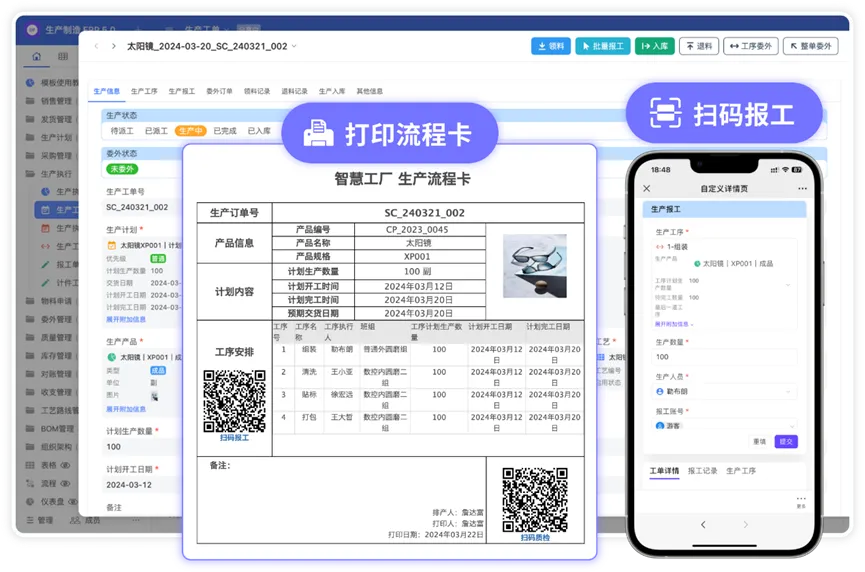The height and width of the screenshot is (572, 865).
Task: Open the red double-arrow item under 生产执行
Action: point(60,246)
